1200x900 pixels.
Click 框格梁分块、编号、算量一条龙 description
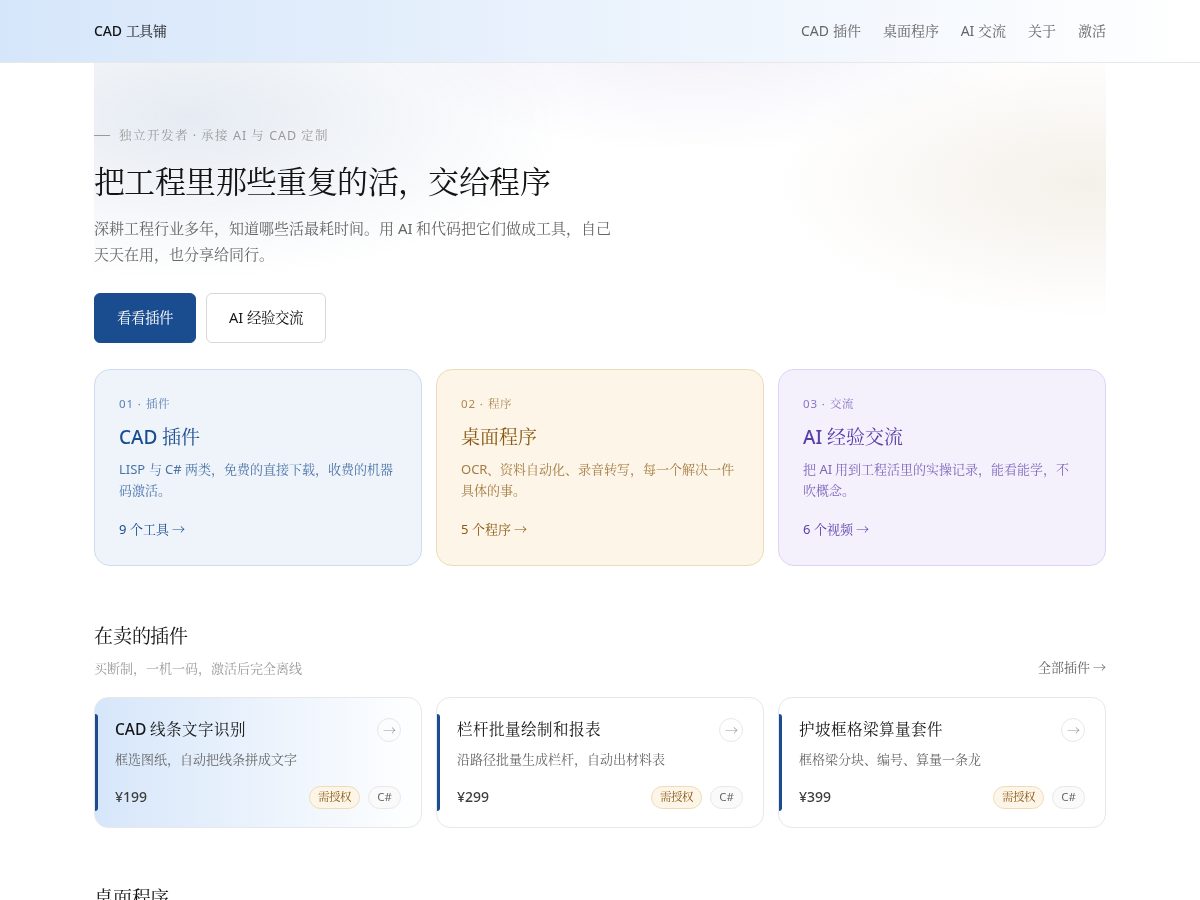click(890, 759)
